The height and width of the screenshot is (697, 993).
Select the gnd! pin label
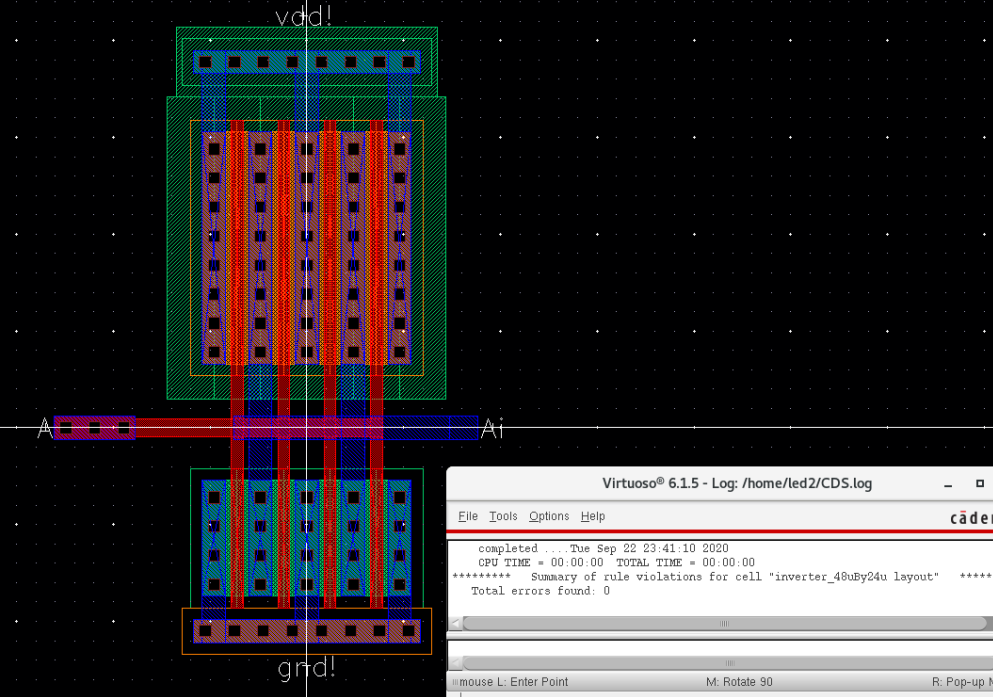tap(306, 669)
